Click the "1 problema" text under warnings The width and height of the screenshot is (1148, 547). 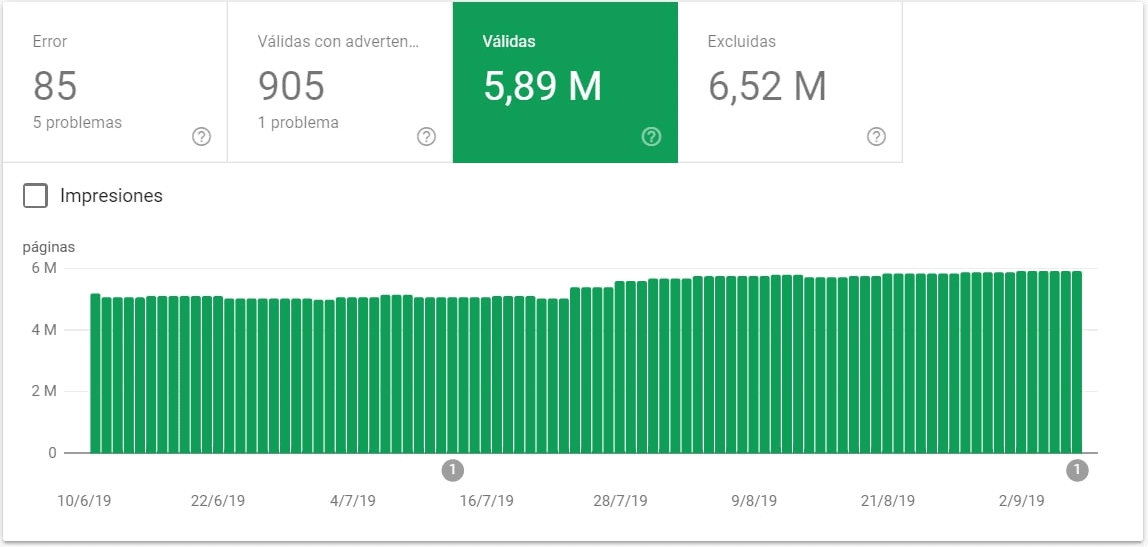tap(298, 123)
